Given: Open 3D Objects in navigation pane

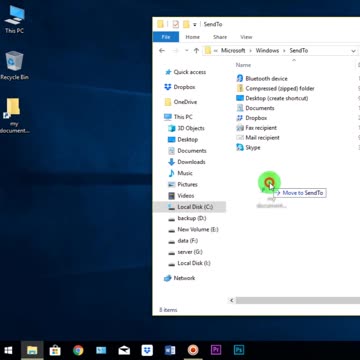Looking at the screenshot, I should [186, 128].
